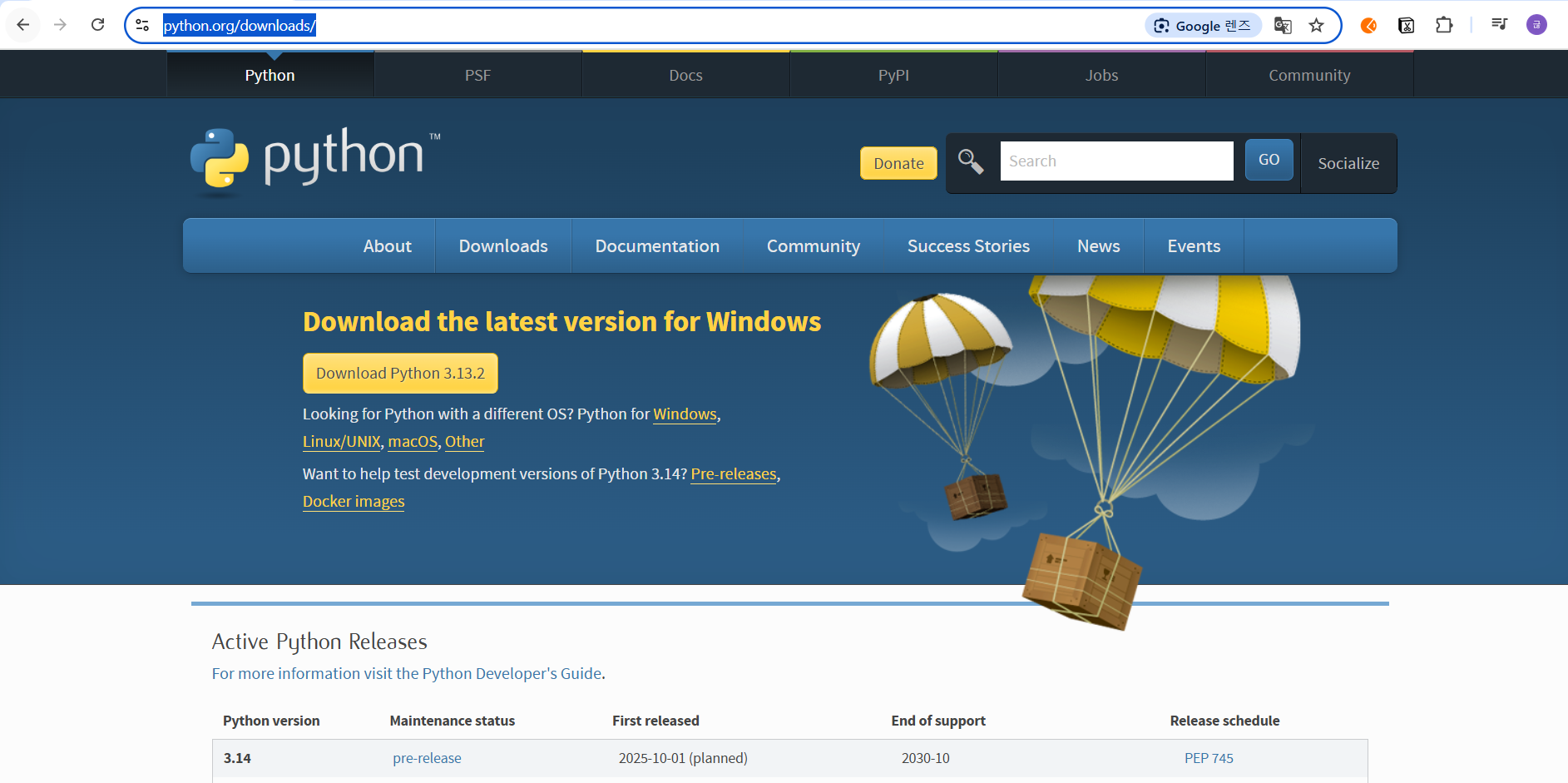Image resolution: width=1568 pixels, height=783 pixels.
Task: Click the Active Python Releases heading
Action: click(x=319, y=642)
